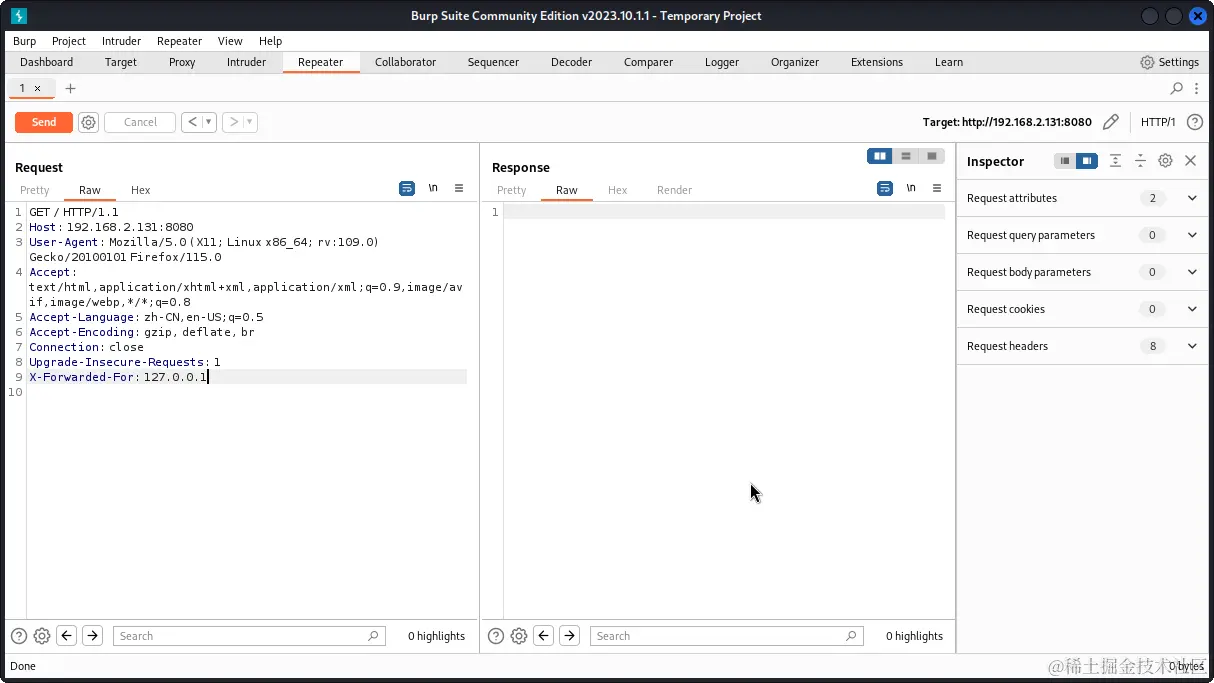Expand all Inspector sections icon
Image resolution: width=1214 pixels, height=683 pixels.
click(1115, 161)
